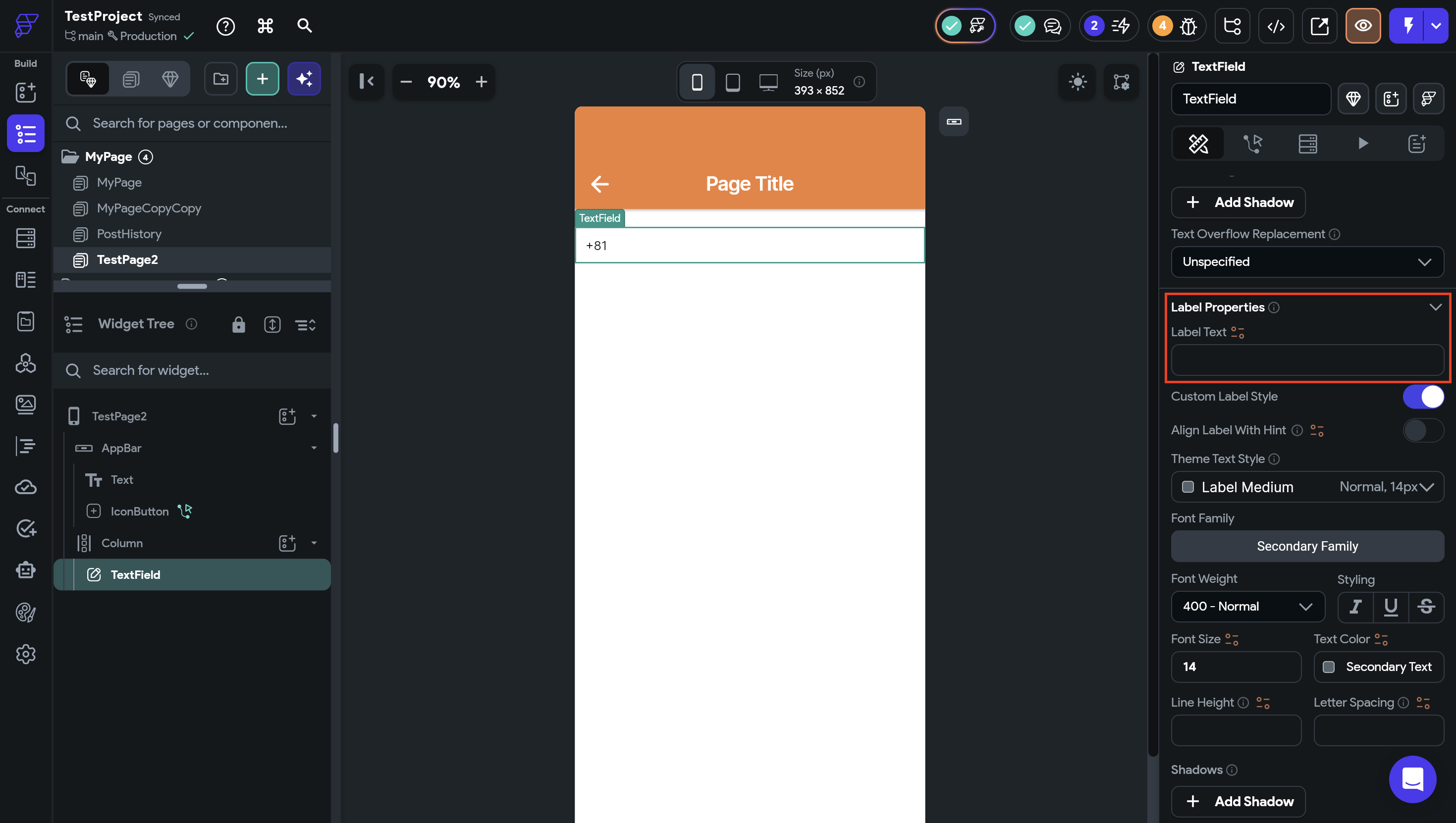Click the keyboard shortcuts command icon

(x=265, y=26)
